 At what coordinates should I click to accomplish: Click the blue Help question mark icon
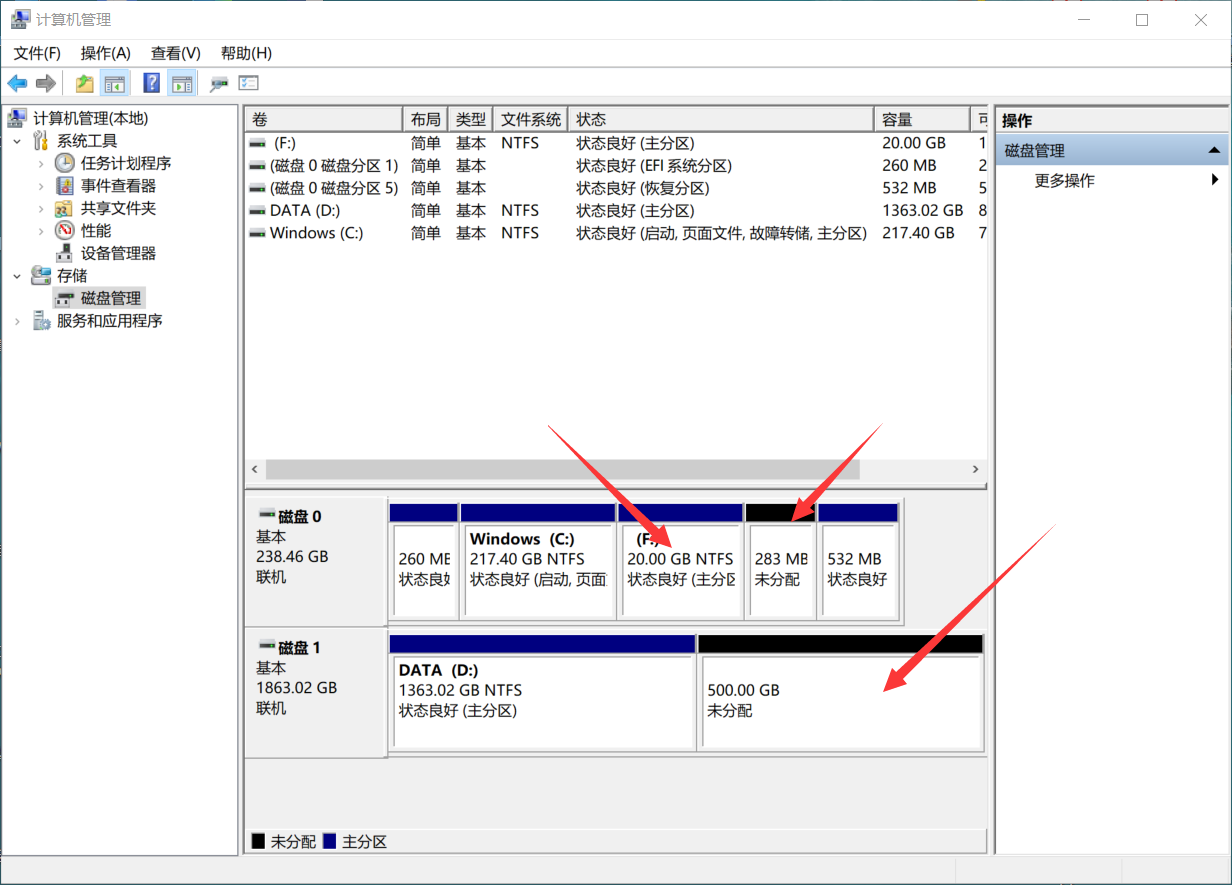click(152, 83)
